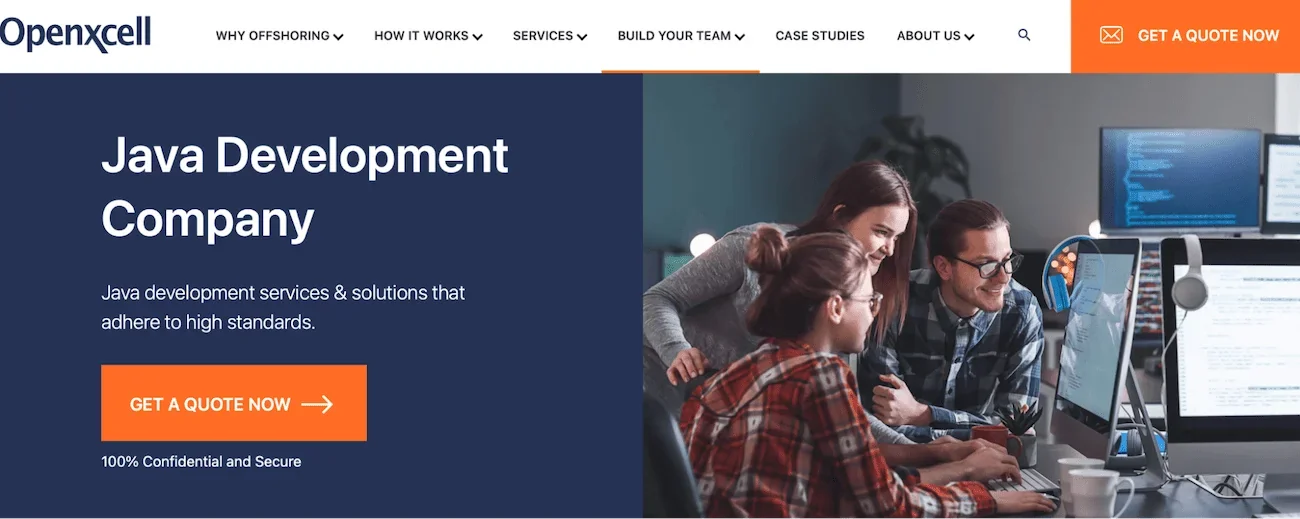This screenshot has height=519, width=1300.
Task: Expand the Services dropdown arrow
Action: [x=582, y=37]
